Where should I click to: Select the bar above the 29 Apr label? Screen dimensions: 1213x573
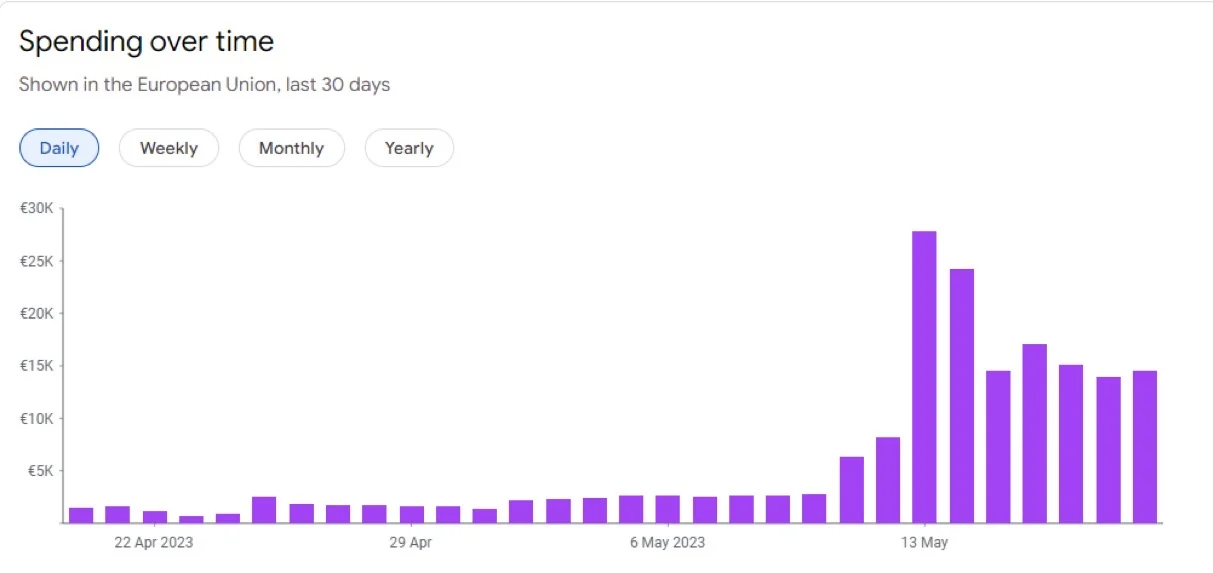[411, 514]
